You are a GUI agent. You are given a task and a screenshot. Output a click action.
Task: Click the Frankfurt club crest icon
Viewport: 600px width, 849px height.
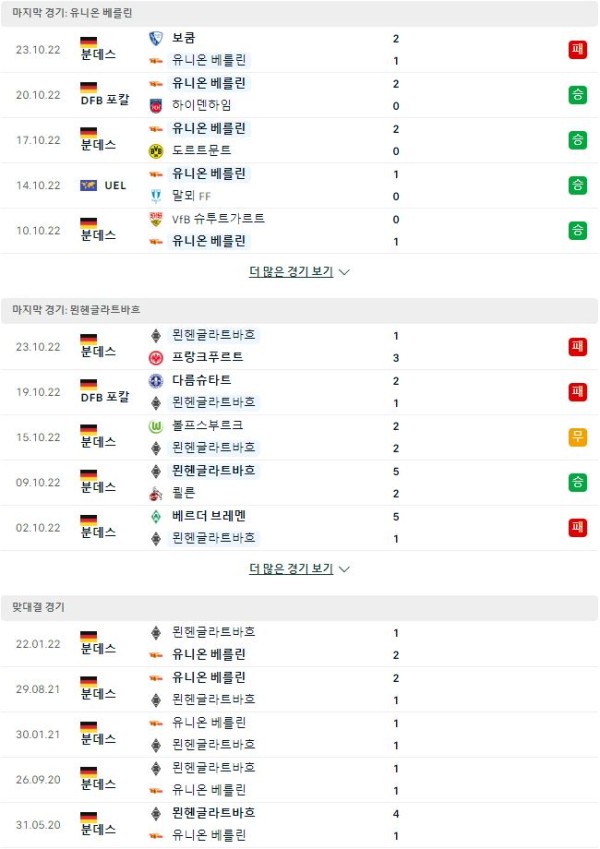(156, 357)
